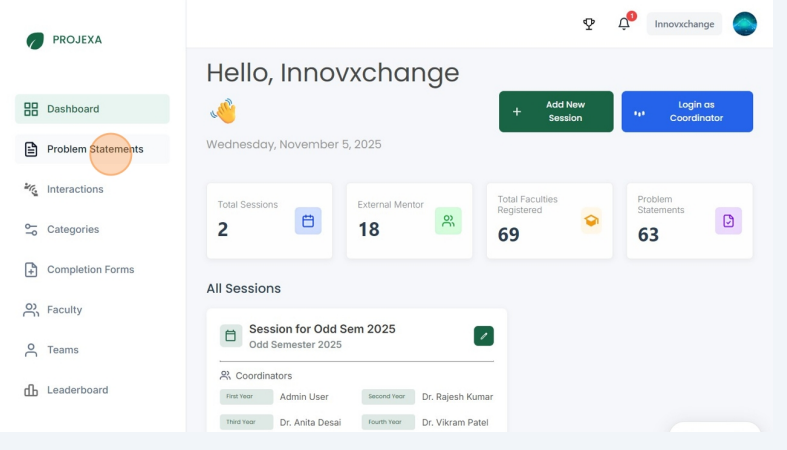Viewport: 787px width, 450px height.
Task: Select the Faculty sidebar item
Action: [64, 310]
